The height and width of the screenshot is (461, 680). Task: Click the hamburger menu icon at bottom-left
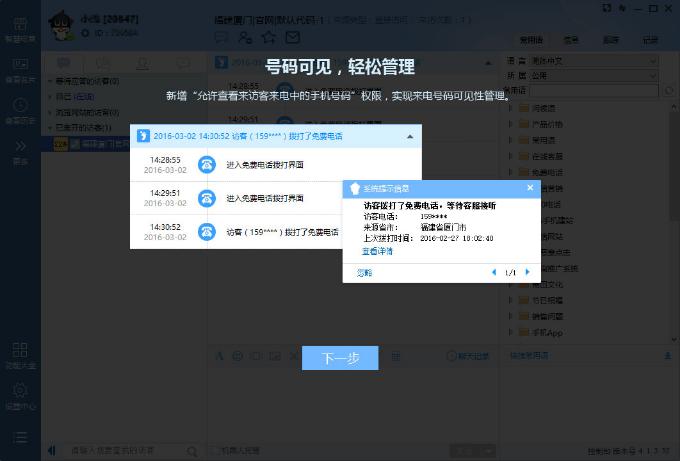(x=20, y=436)
